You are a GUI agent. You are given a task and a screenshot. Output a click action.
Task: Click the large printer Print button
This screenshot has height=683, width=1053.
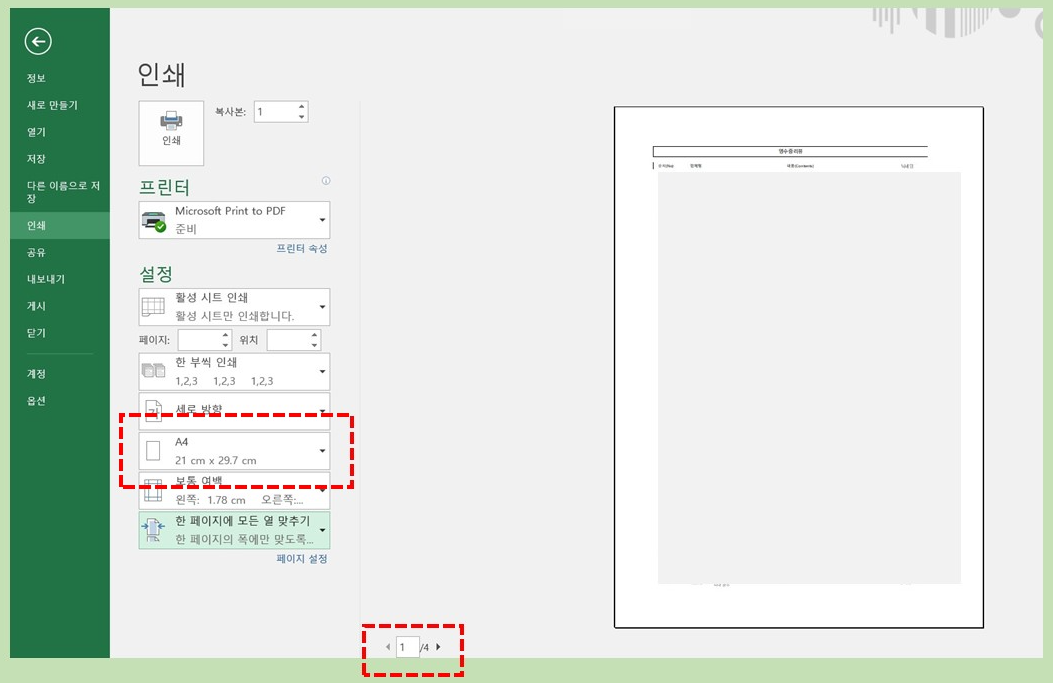coord(171,133)
